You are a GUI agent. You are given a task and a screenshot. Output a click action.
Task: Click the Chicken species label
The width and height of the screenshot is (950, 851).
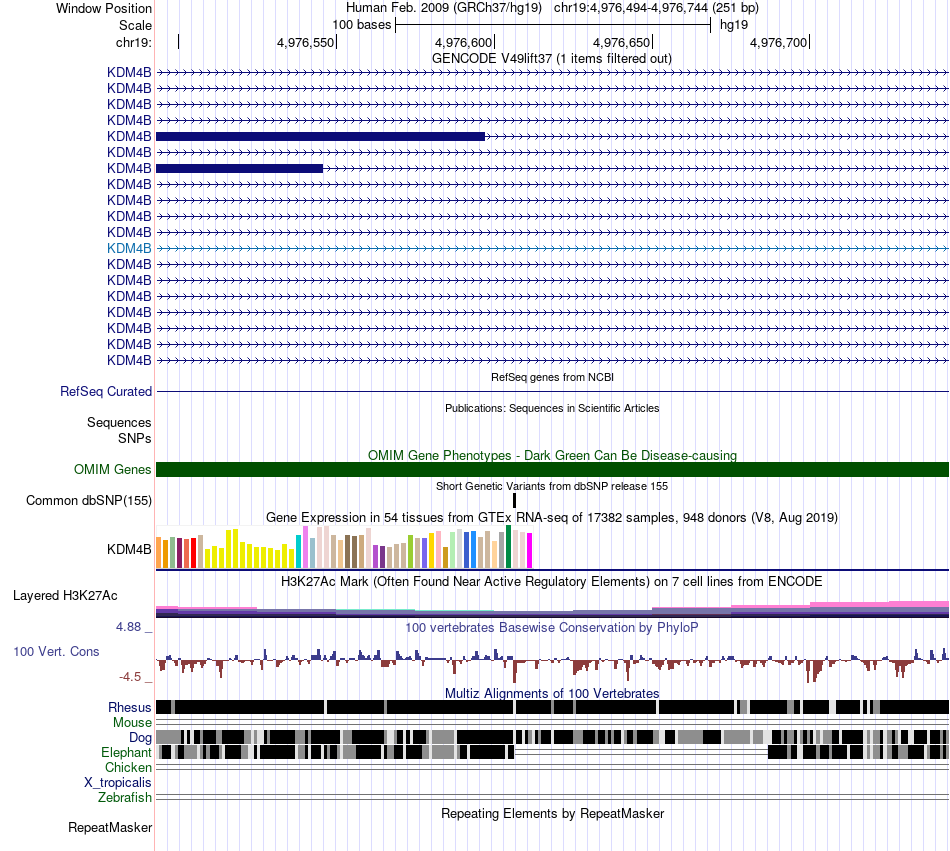(x=128, y=767)
